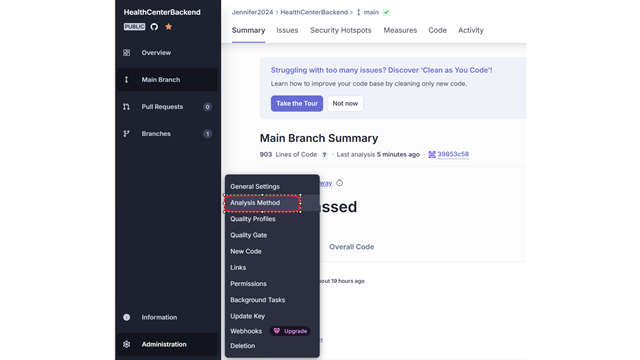Dismiss the banner with Not now
This screenshot has width=640, height=360.
coord(345,103)
